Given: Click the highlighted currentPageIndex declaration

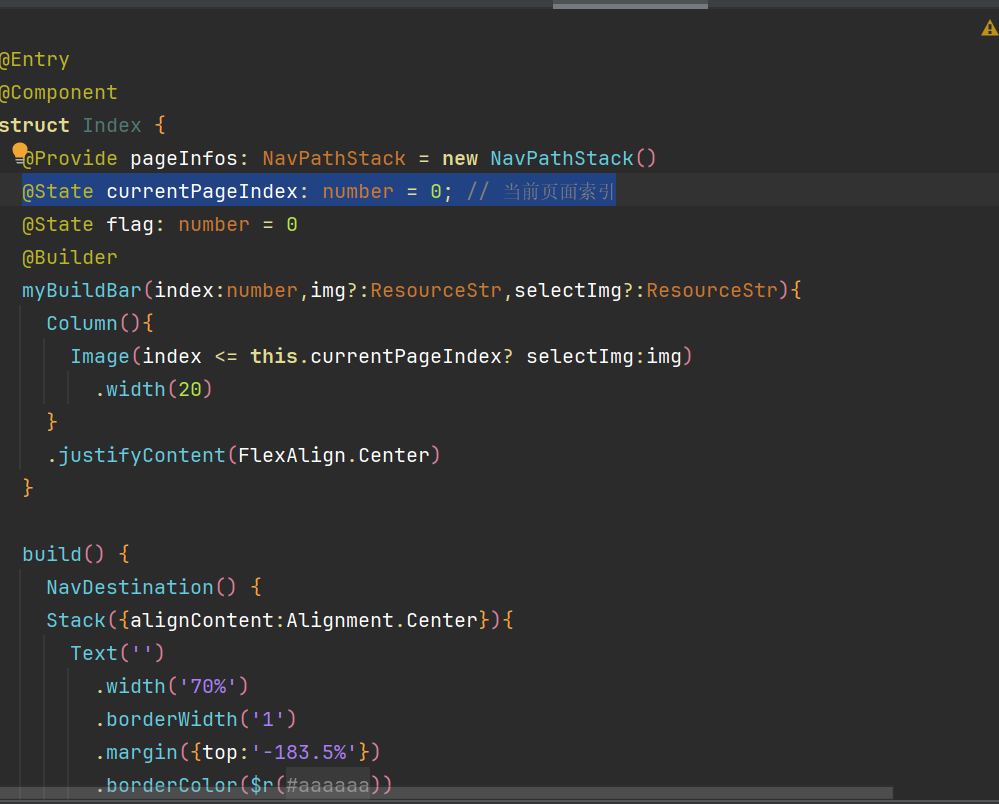Looking at the screenshot, I should click(x=202, y=192).
